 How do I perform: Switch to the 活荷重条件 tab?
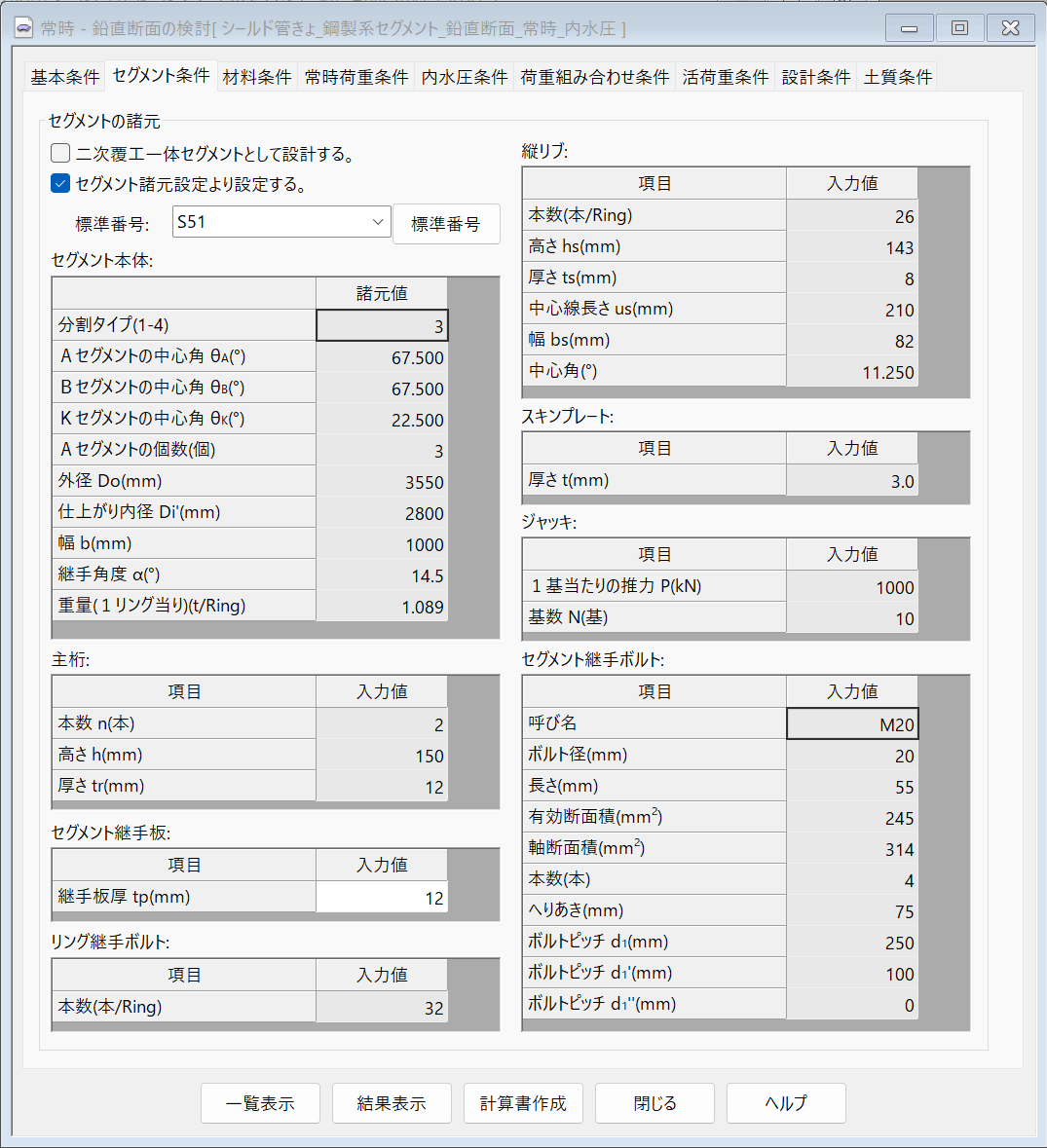pos(726,77)
